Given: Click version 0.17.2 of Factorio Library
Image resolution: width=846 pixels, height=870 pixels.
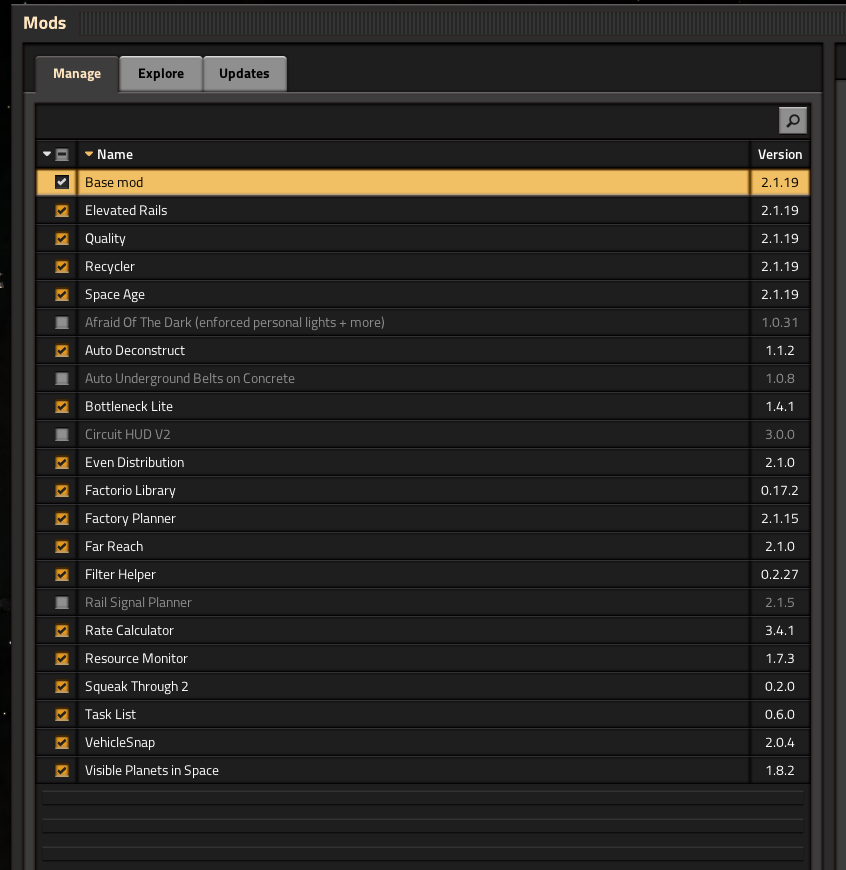Looking at the screenshot, I should click(779, 490).
